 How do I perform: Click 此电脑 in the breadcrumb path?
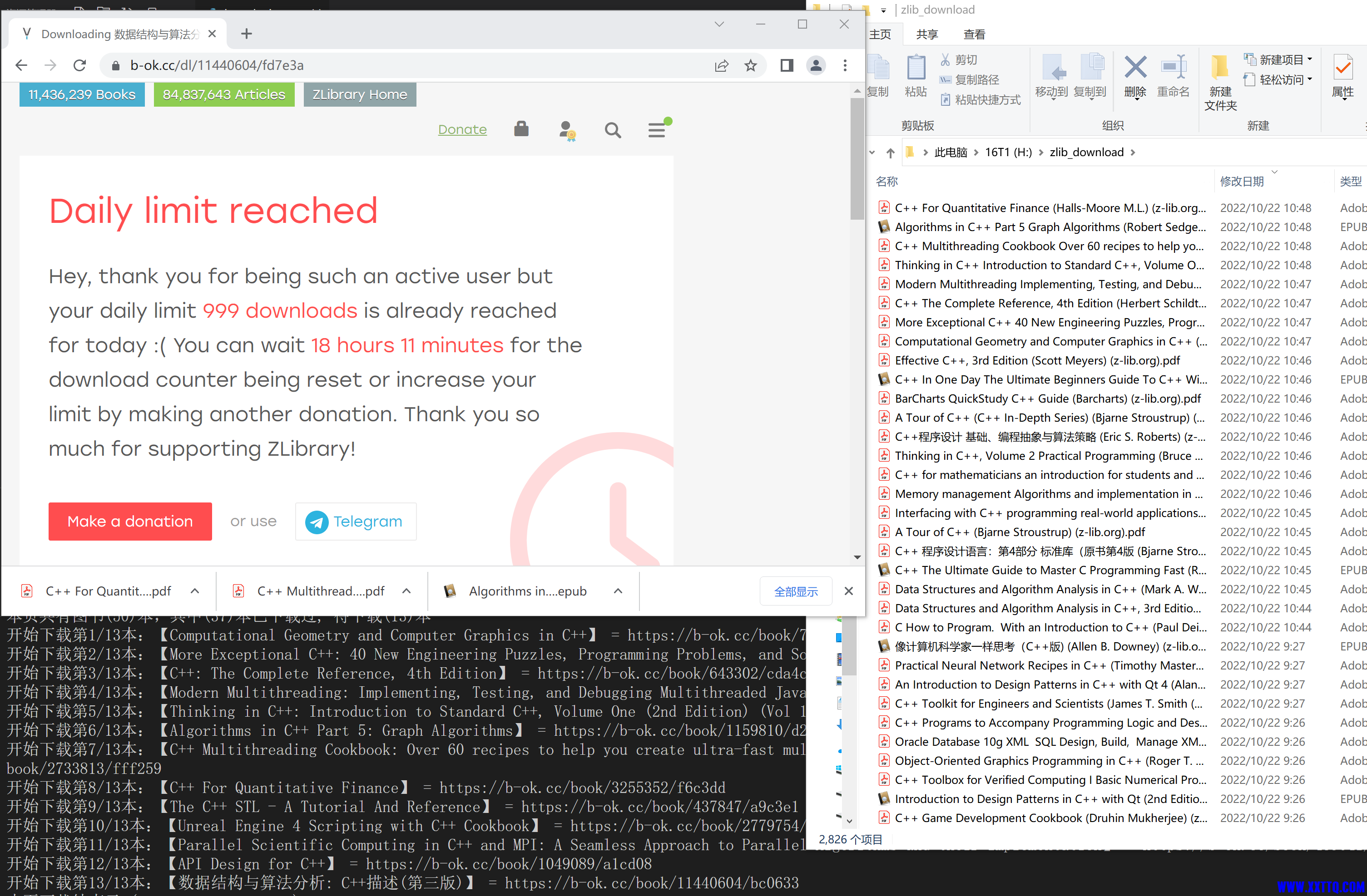pos(951,153)
